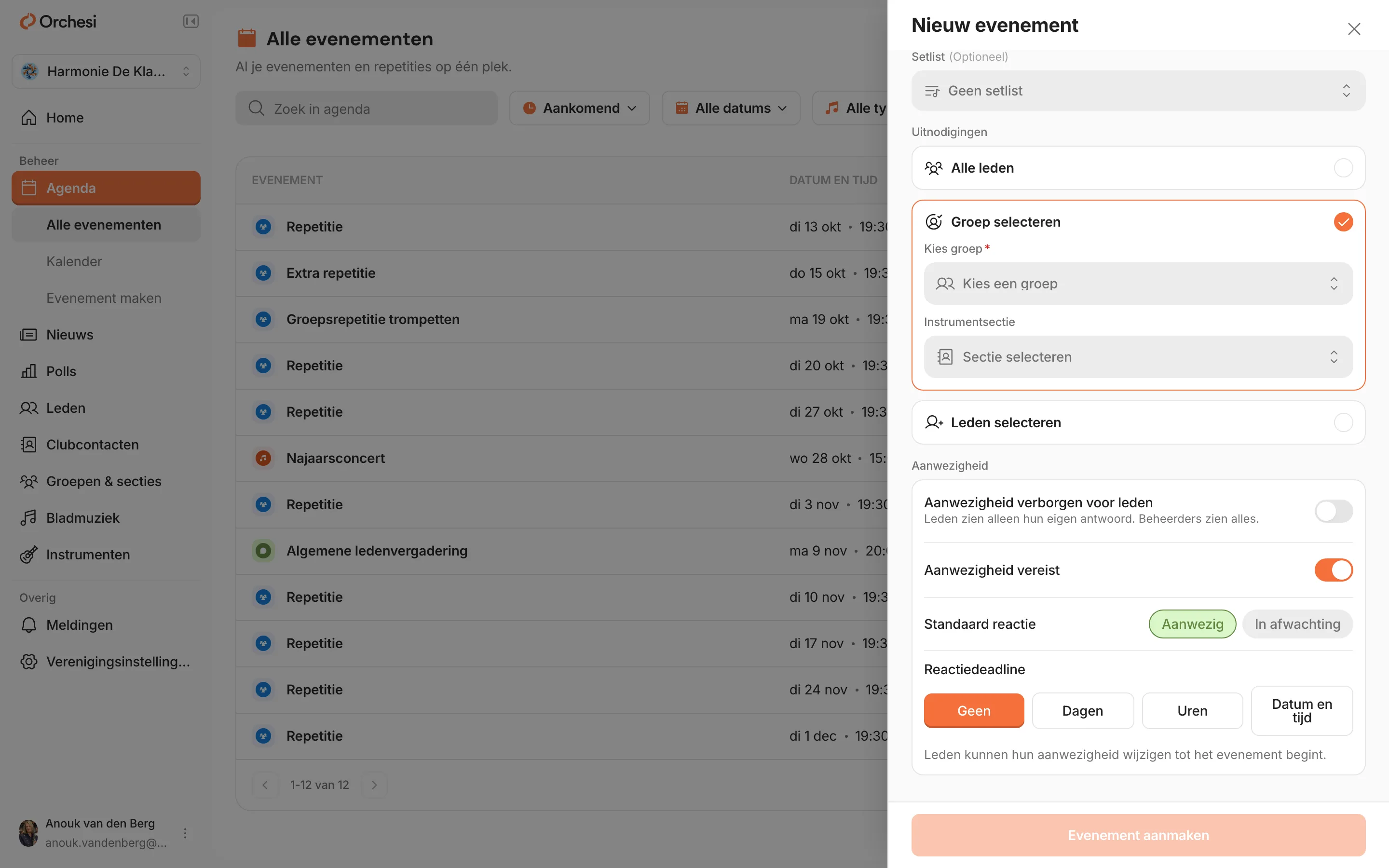1389x868 pixels.
Task: Set standard reaction to Aanwezig
Action: (1192, 624)
